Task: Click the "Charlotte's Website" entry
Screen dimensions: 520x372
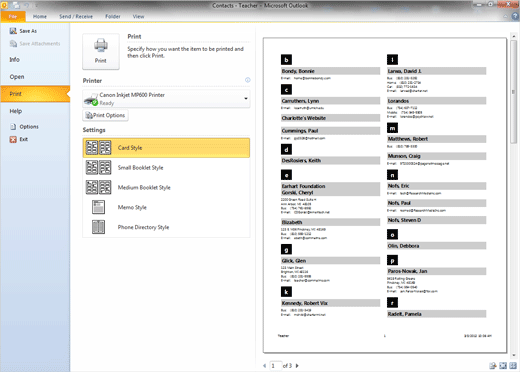Action: click(x=330, y=118)
